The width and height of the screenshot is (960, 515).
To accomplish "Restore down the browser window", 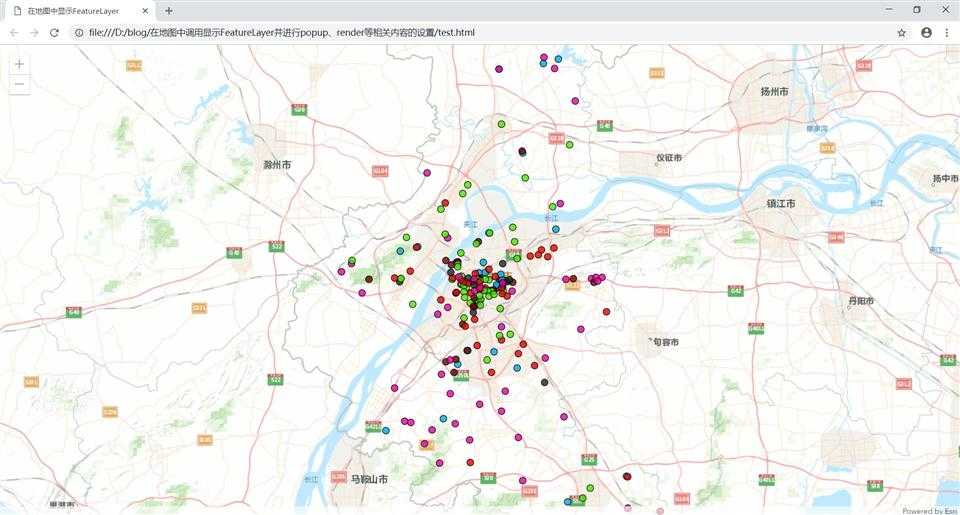I will (x=917, y=10).
